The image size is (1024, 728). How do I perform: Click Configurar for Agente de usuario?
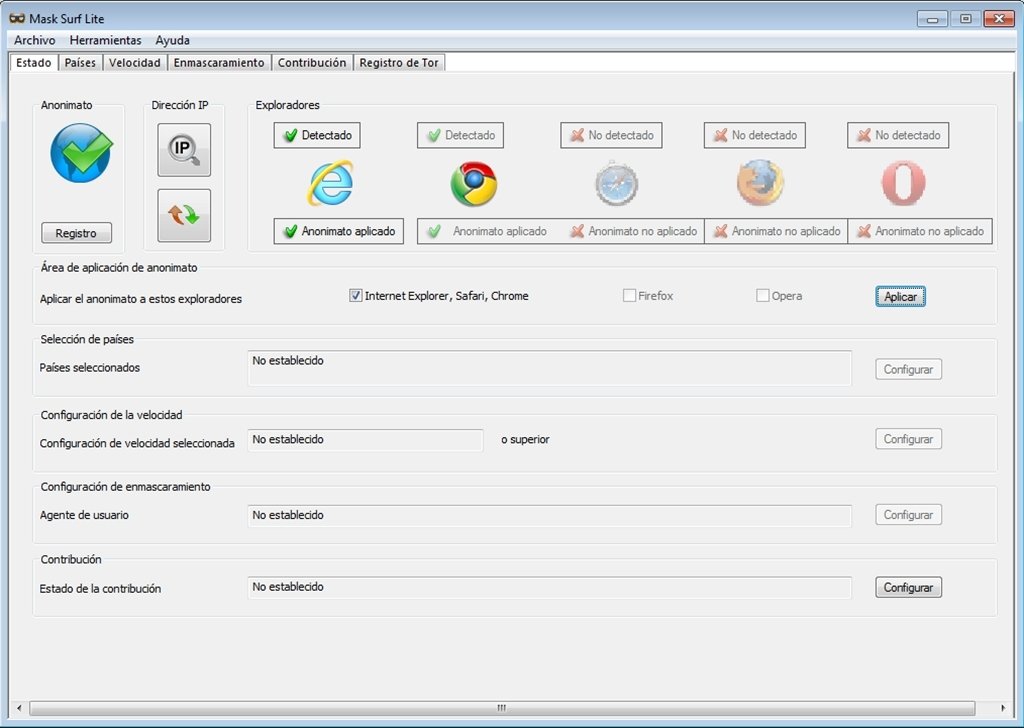click(x=908, y=514)
